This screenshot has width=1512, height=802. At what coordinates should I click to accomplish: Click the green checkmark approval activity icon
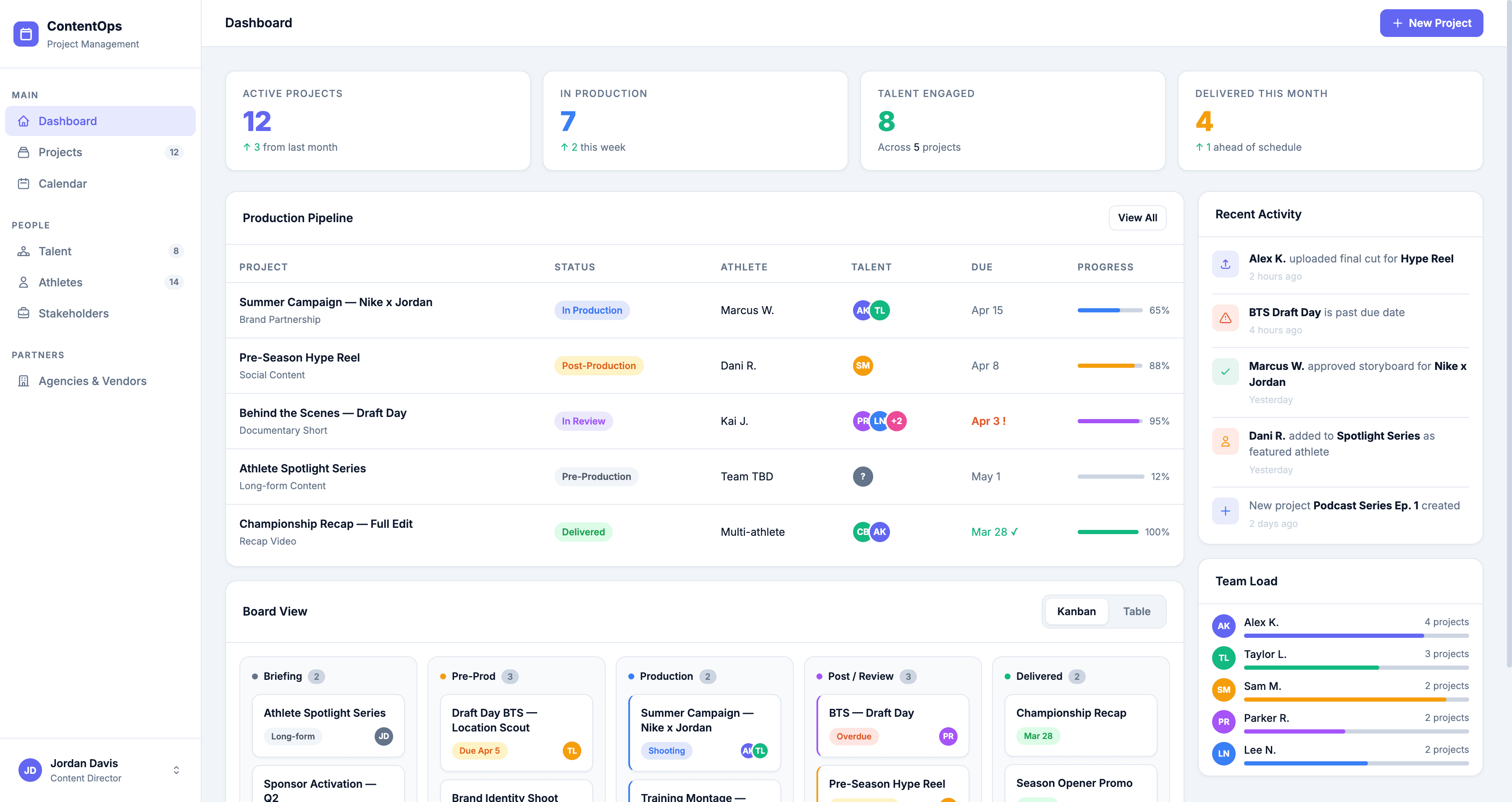(x=1225, y=371)
